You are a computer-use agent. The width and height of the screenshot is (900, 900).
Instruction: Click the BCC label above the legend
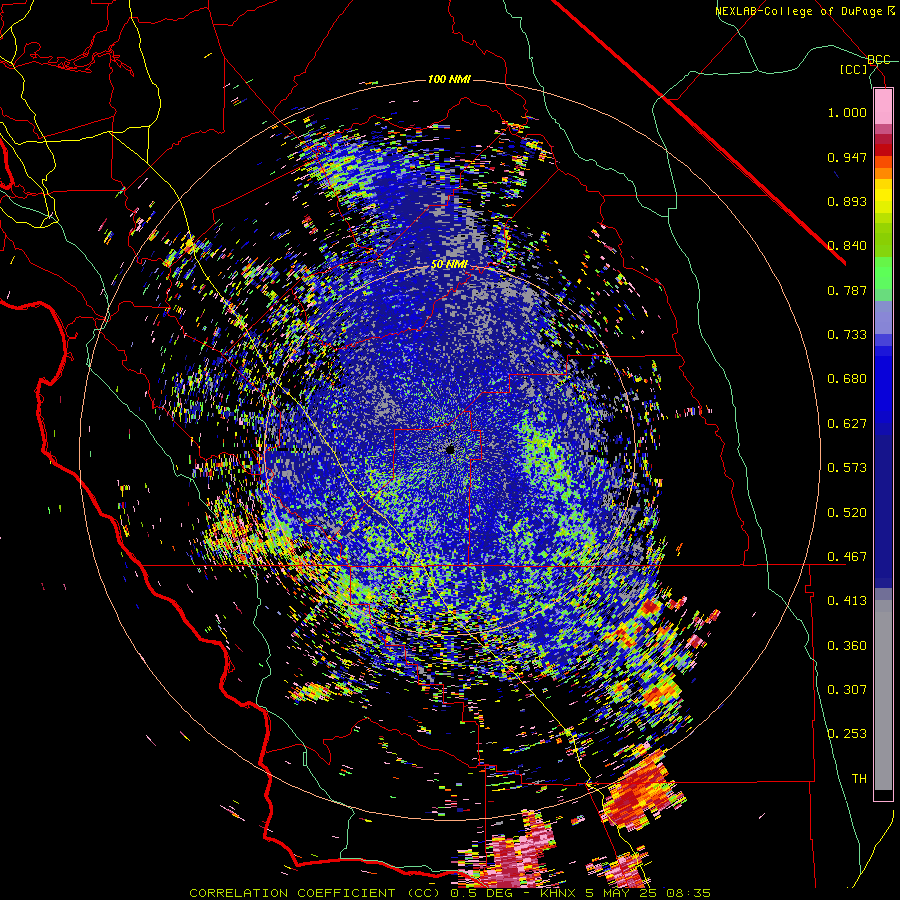pyautogui.click(x=878, y=60)
